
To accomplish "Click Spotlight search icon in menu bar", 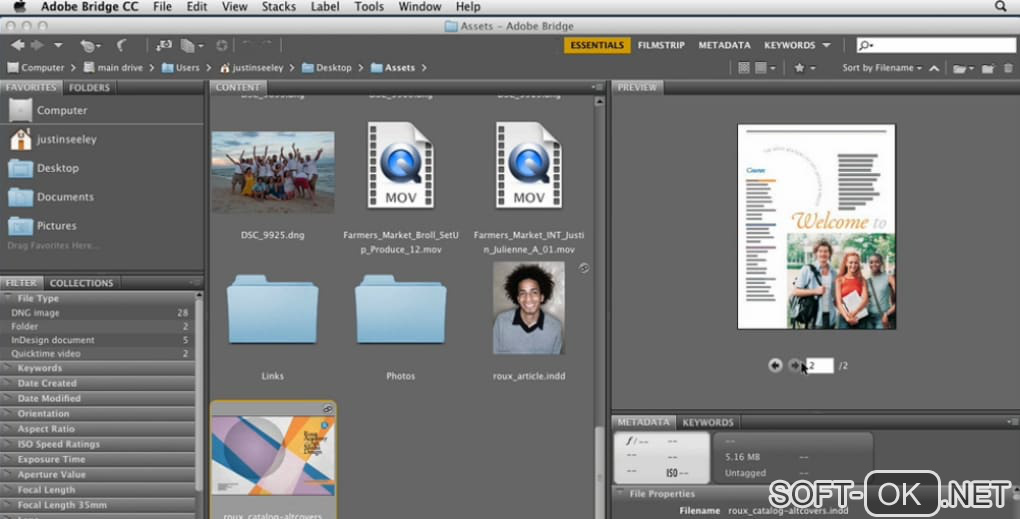I will pyautogui.click(x=1000, y=7).
